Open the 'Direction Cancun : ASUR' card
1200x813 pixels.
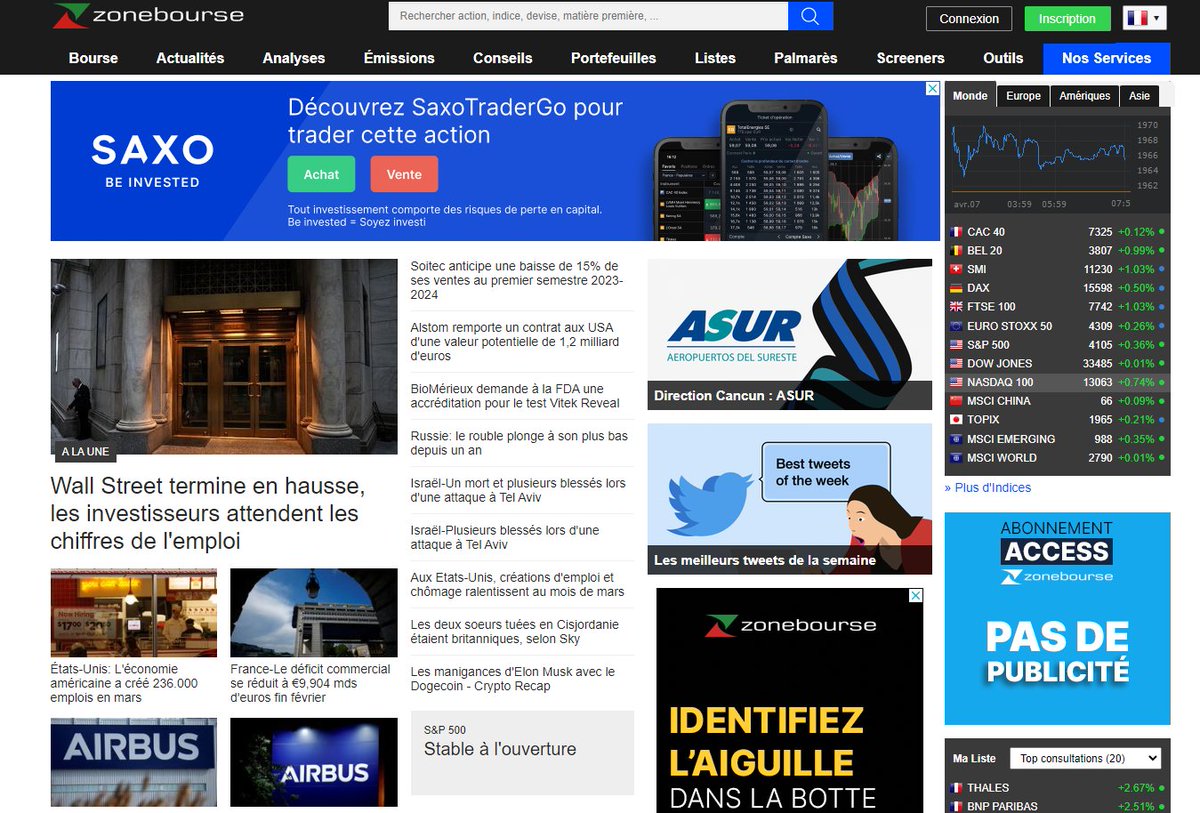tap(789, 335)
